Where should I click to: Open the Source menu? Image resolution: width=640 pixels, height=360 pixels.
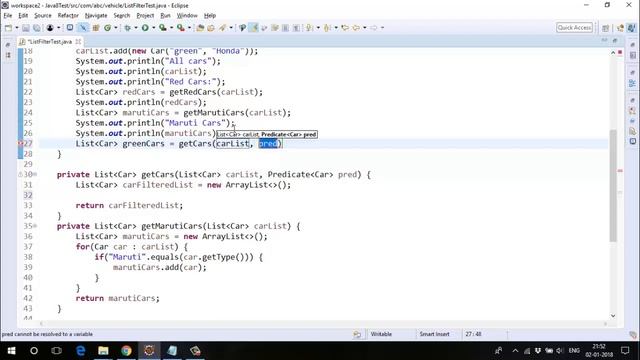(x=43, y=16)
